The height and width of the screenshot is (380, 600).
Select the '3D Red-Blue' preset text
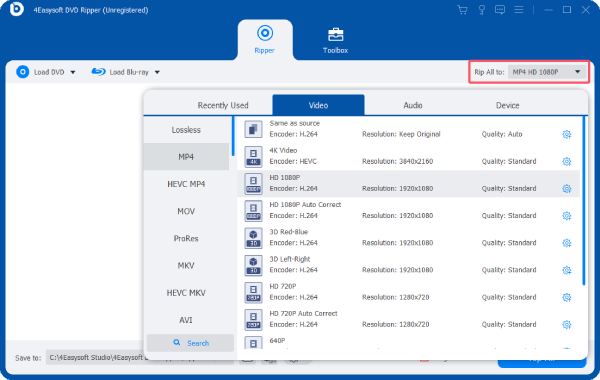(x=289, y=232)
